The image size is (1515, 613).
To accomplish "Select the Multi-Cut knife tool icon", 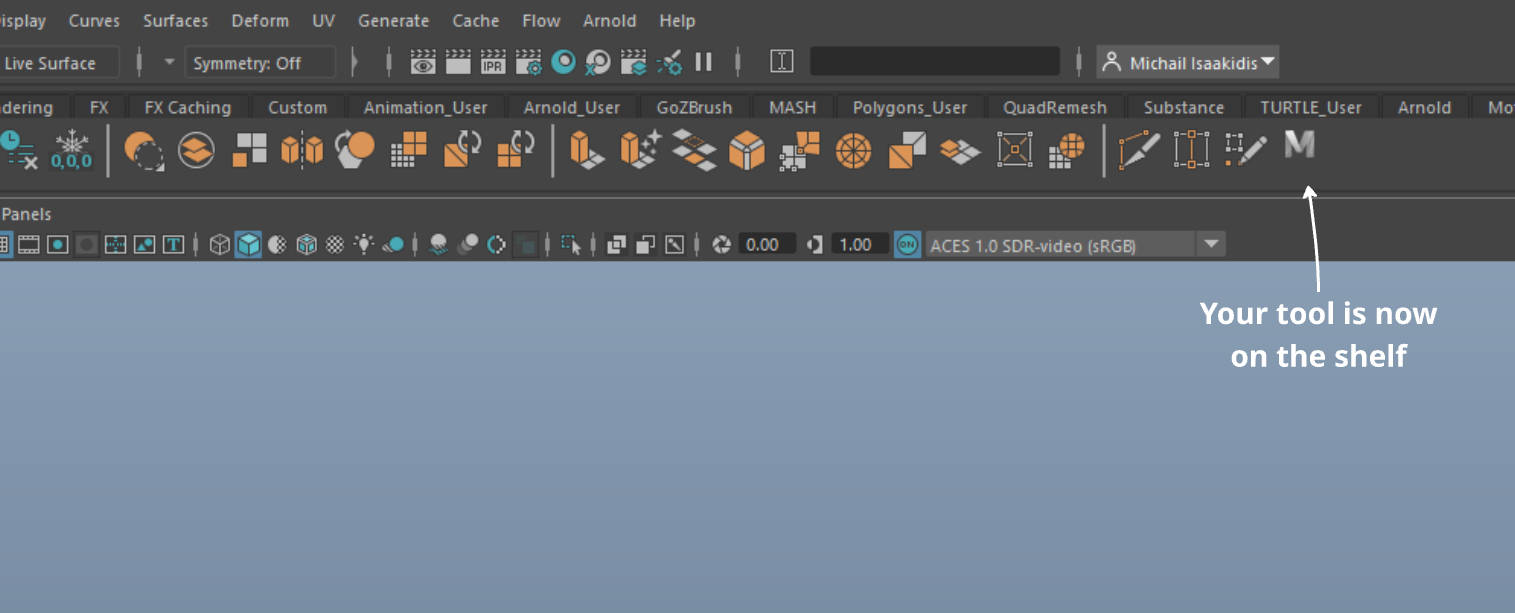I will click(1139, 150).
